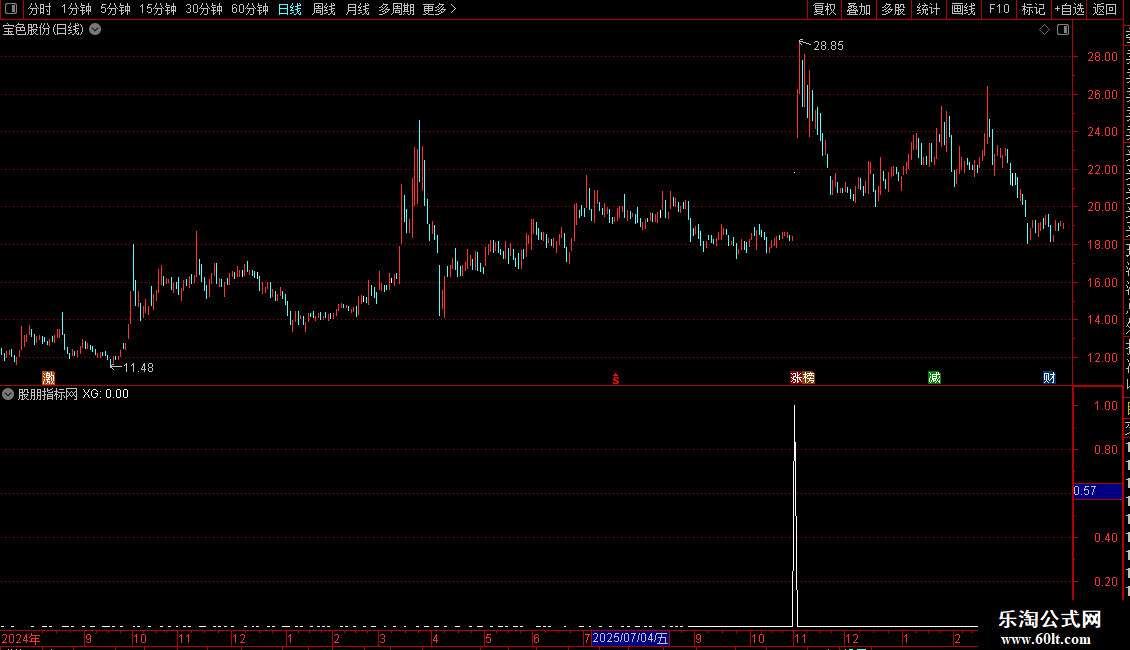Click the diamond icon in chart header
Image resolution: width=1130 pixels, height=650 pixels.
coord(1044,30)
